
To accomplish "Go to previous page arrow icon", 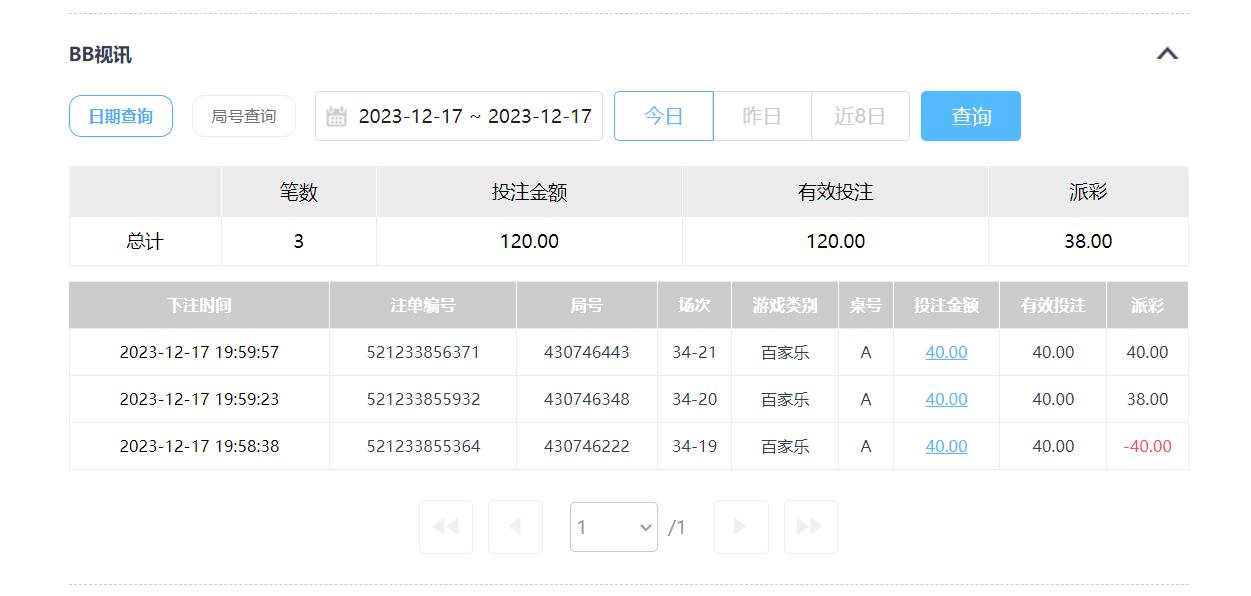I will point(515,527).
